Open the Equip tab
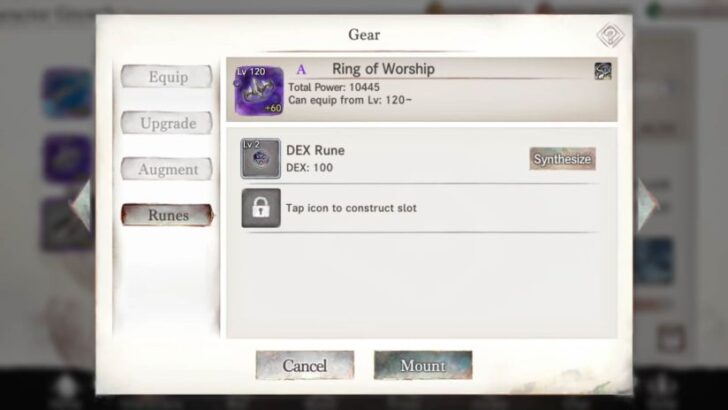Screen dimensions: 728x410 (167, 77)
